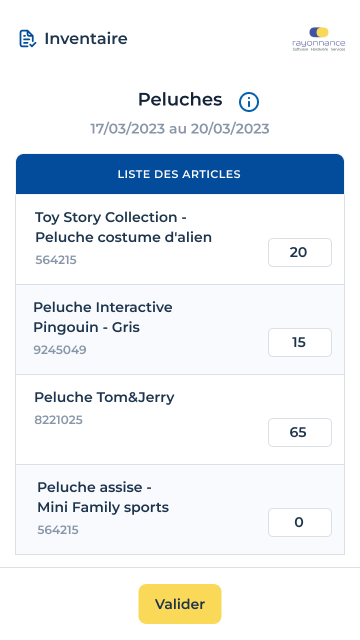Click the Liste des articles header
The height and width of the screenshot is (640, 360).
pos(180,174)
